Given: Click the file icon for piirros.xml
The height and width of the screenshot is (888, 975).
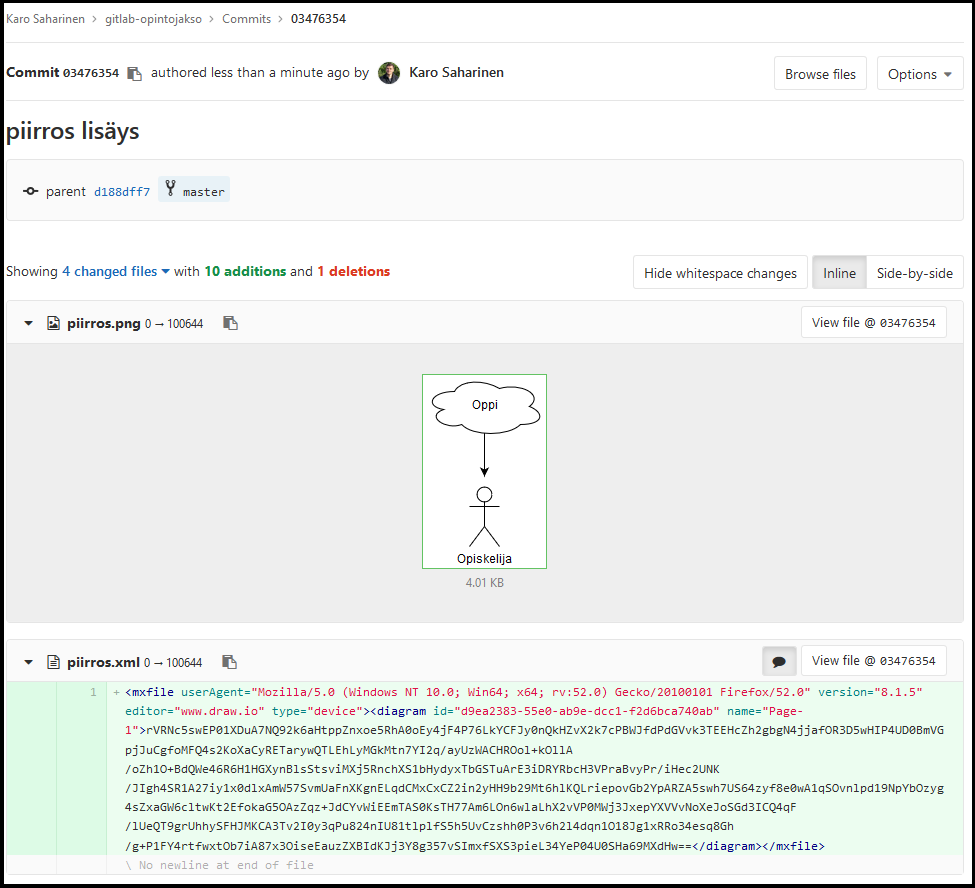Looking at the screenshot, I should [54, 662].
